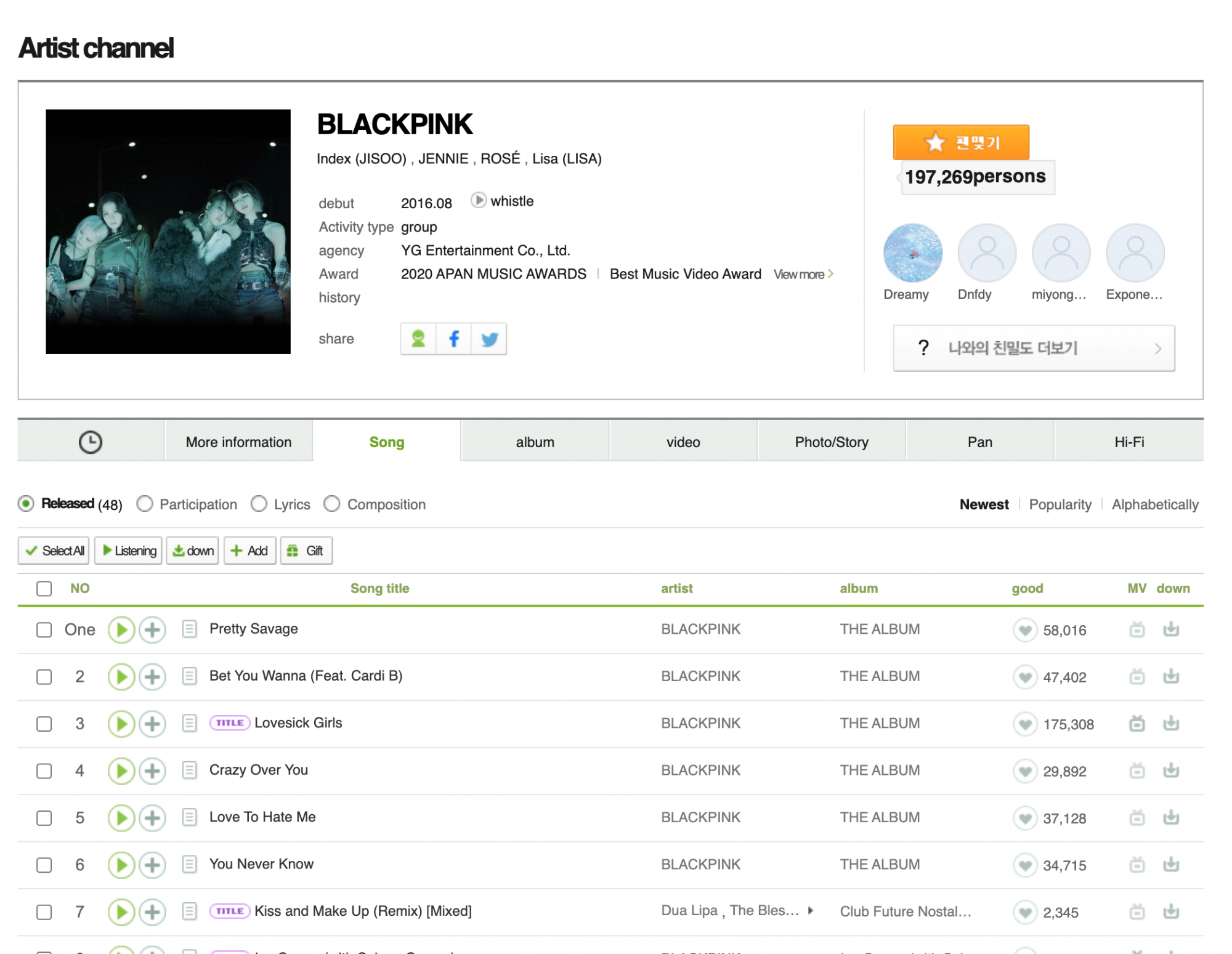
Task: Add Bet You Wanna to playlist
Action: pyautogui.click(x=152, y=677)
